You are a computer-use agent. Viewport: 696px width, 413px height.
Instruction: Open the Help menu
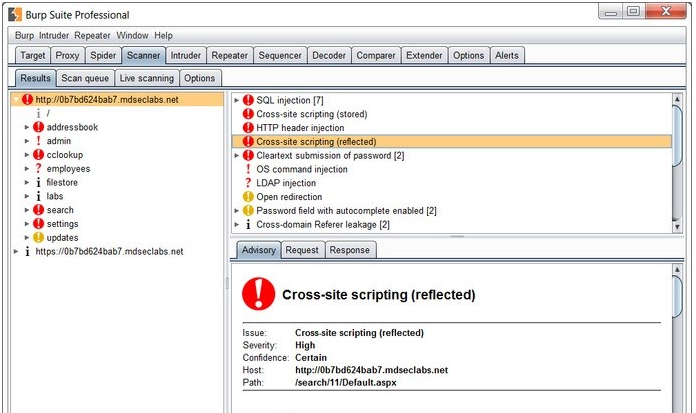tap(163, 36)
